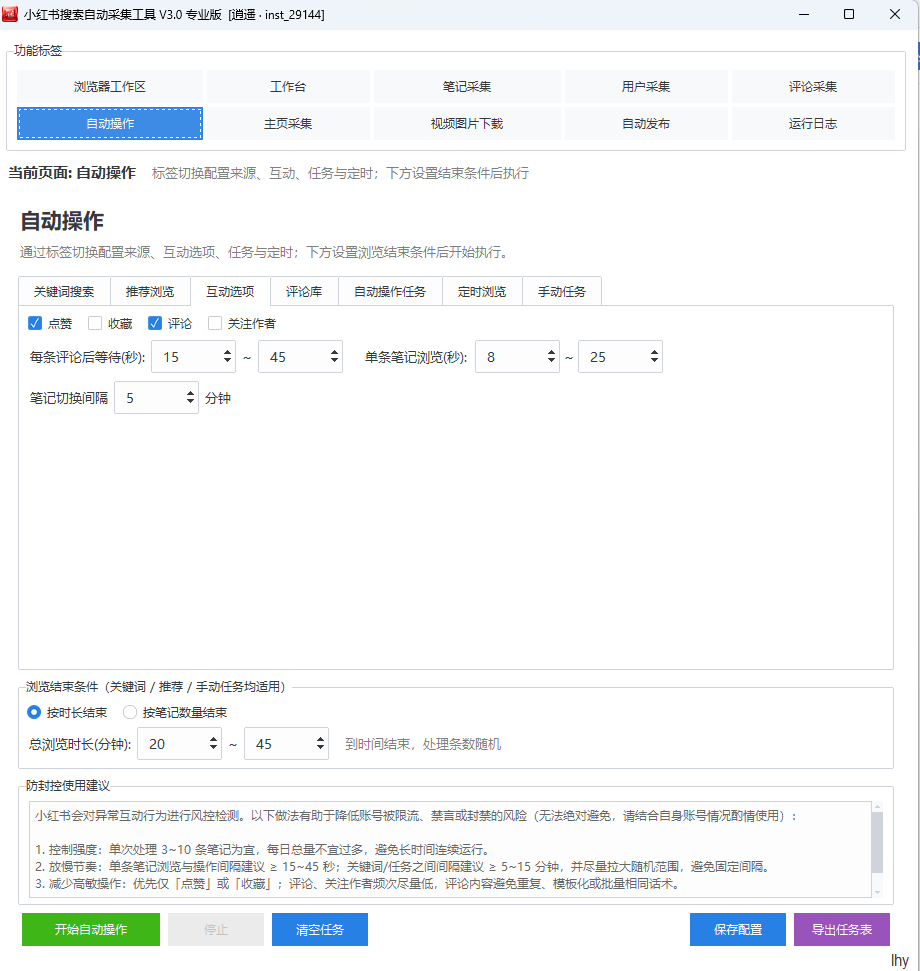Viewport: 920px width, 971px height.
Task: Select the 互动选项 tab
Action: point(230,291)
